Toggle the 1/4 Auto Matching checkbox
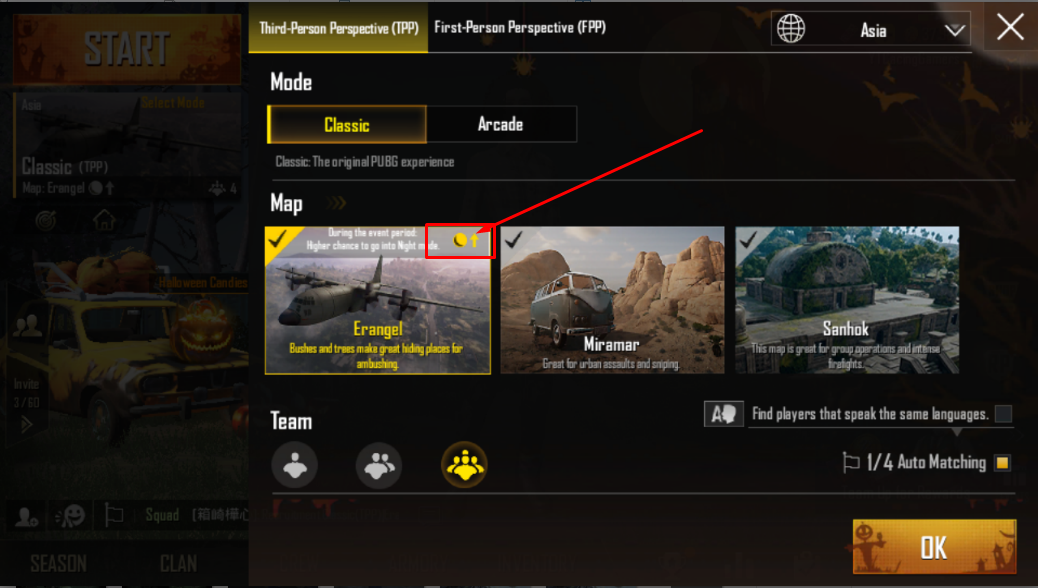Screen dimensions: 1038x588 point(1002,462)
